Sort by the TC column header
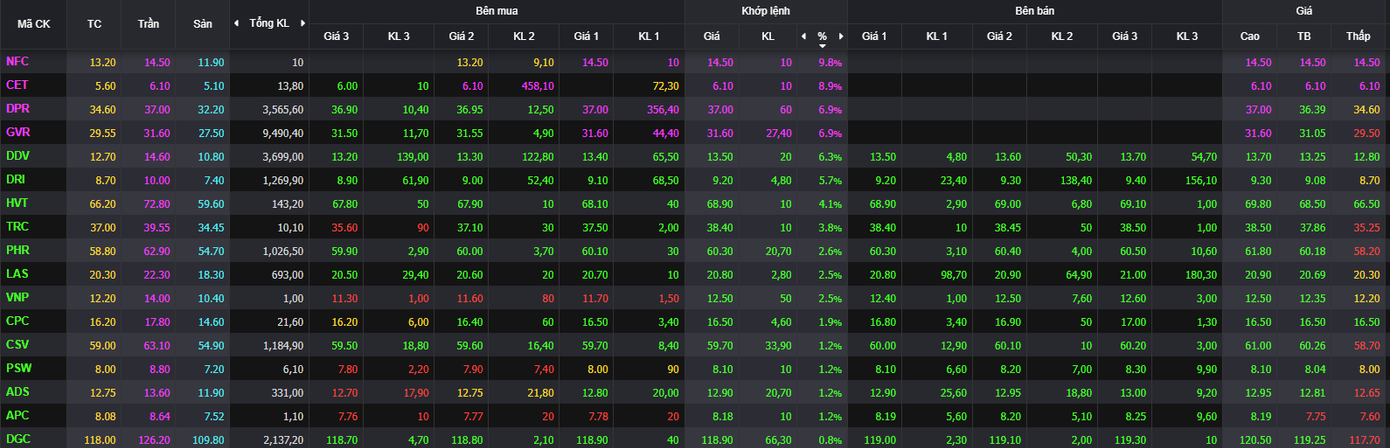1390x448 pixels. tap(94, 23)
